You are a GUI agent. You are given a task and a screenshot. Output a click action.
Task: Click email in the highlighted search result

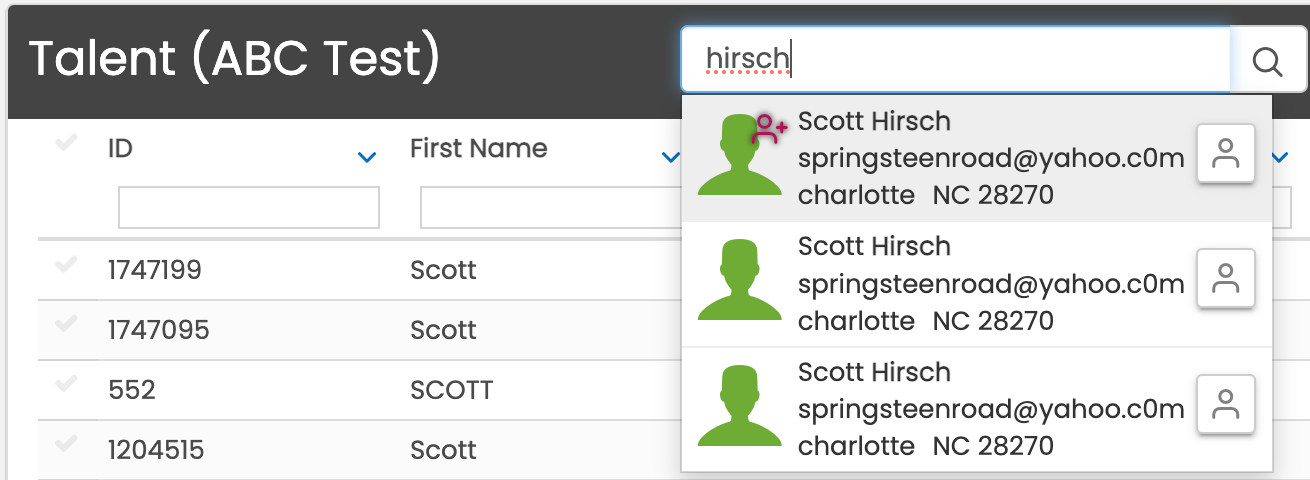(x=991, y=159)
